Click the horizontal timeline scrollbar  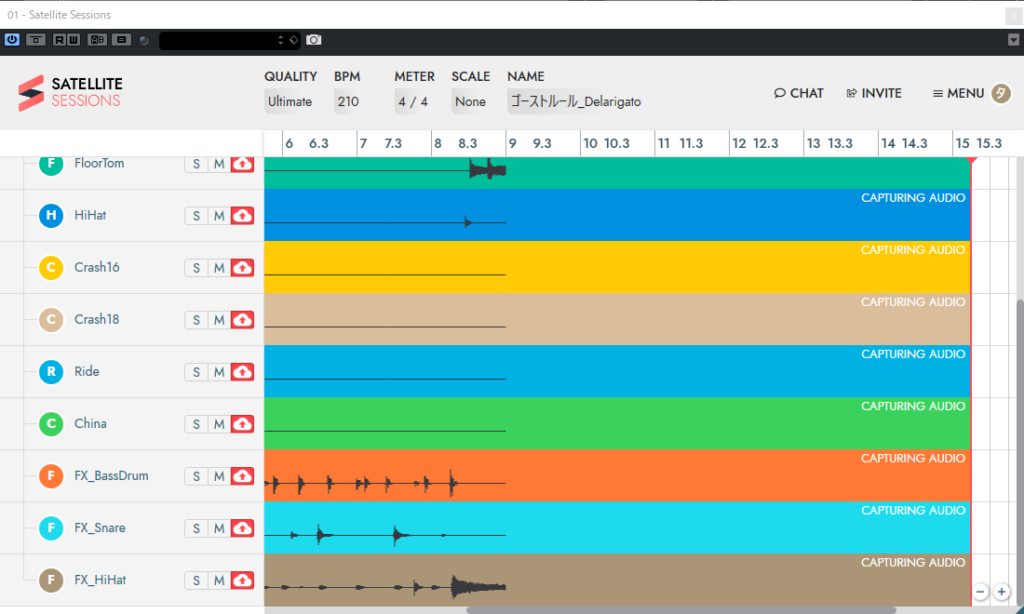681,610
